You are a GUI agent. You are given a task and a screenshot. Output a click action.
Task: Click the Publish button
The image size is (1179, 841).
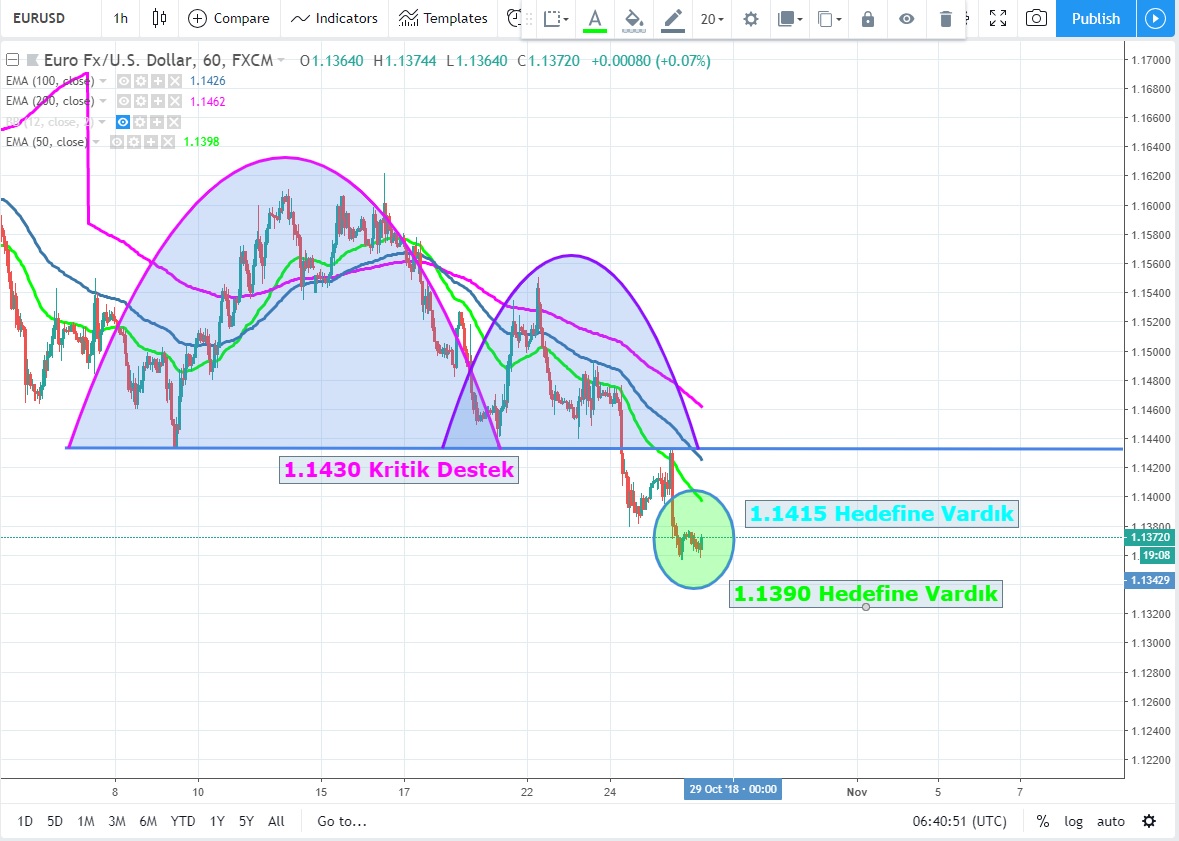click(1095, 18)
